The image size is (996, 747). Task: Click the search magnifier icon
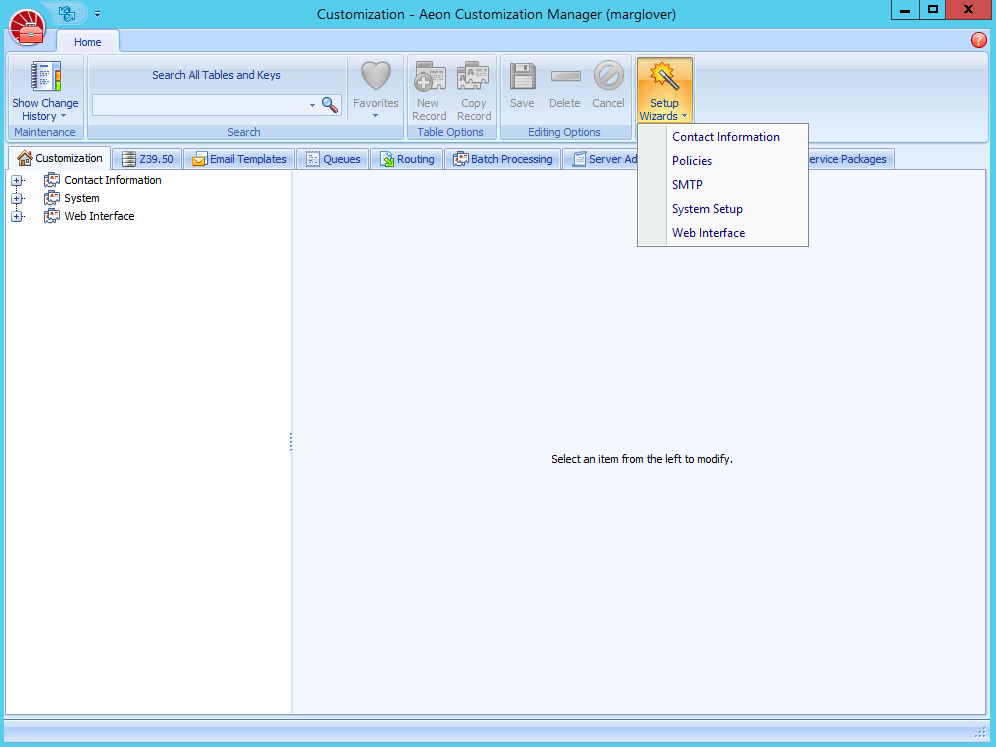point(330,104)
